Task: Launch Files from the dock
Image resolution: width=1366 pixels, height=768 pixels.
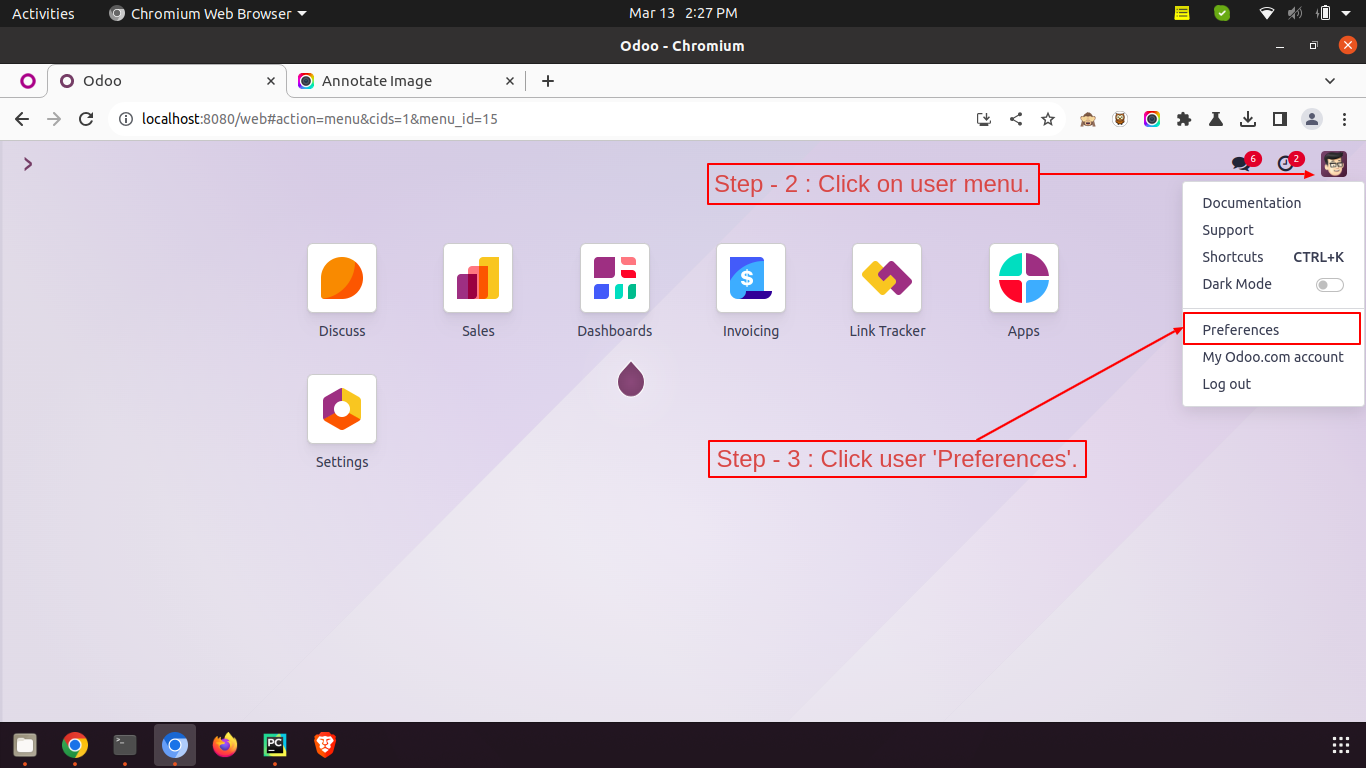Action: coord(25,745)
